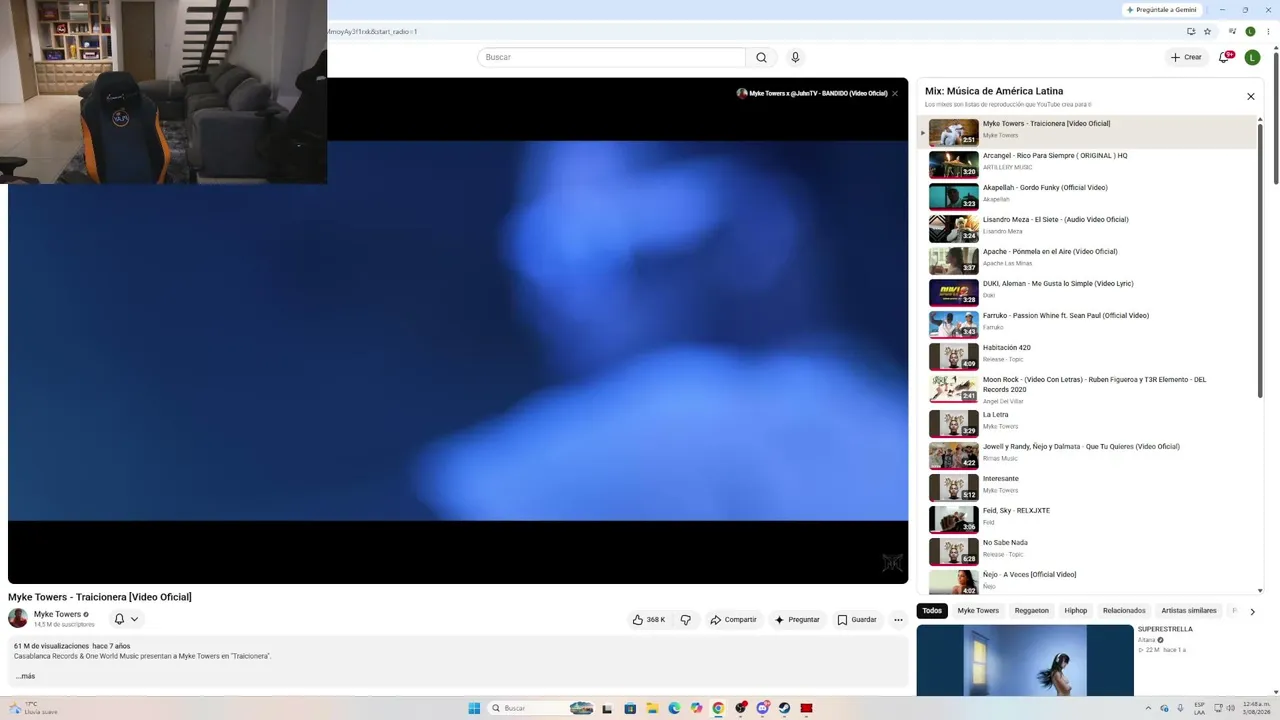Show more filter chips with the right arrow
Screen dimensions: 1280x720
pyautogui.click(x=1252, y=611)
